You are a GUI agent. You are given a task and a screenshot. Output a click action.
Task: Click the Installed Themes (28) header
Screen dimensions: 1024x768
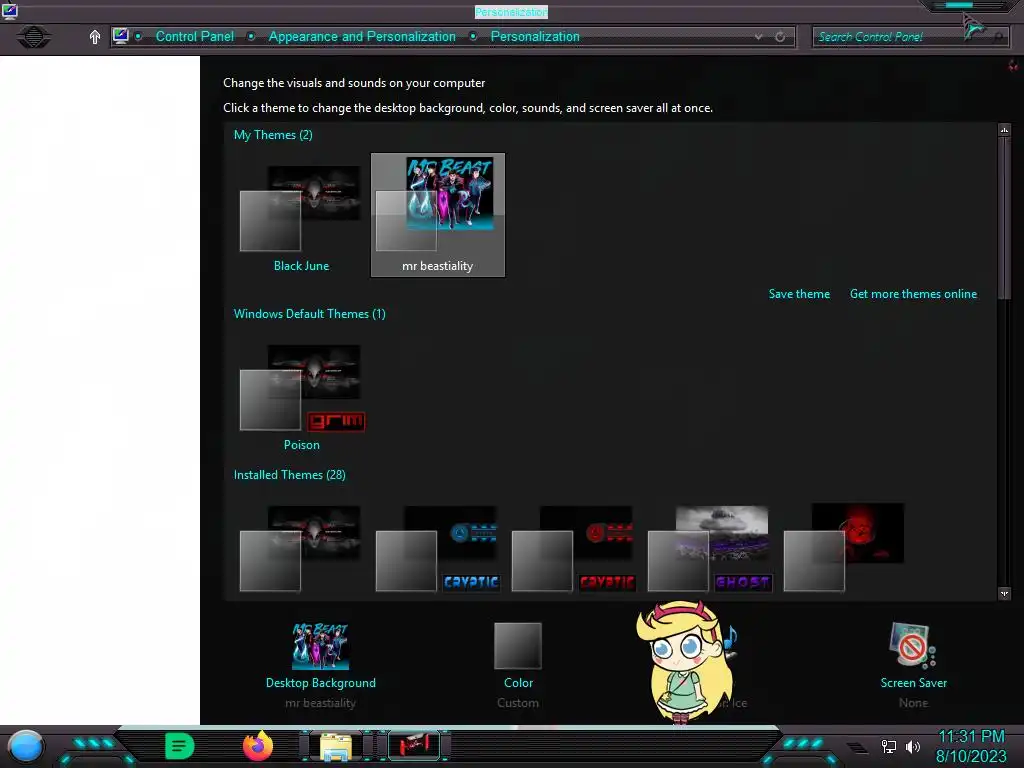(289, 475)
